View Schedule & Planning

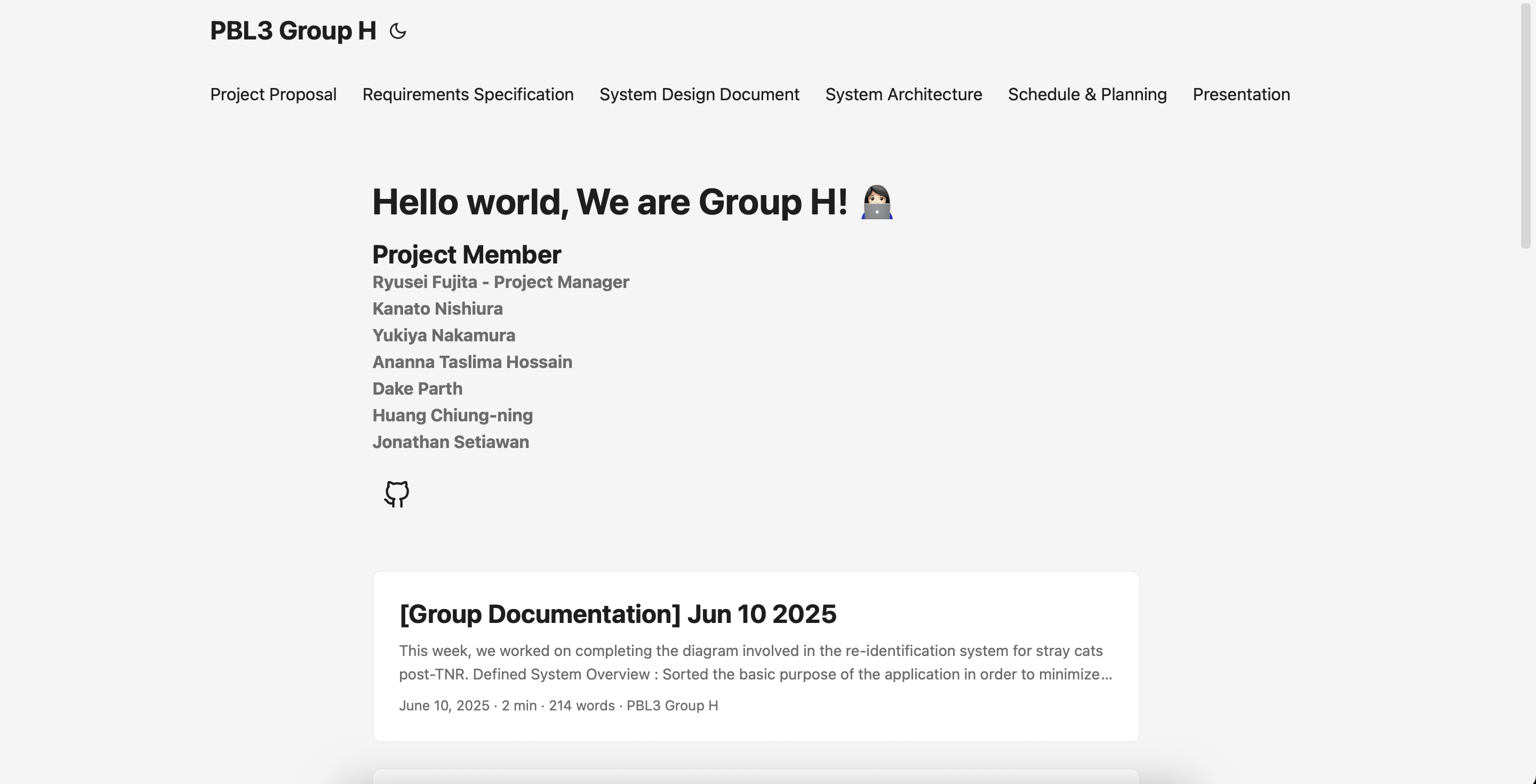point(1086,94)
